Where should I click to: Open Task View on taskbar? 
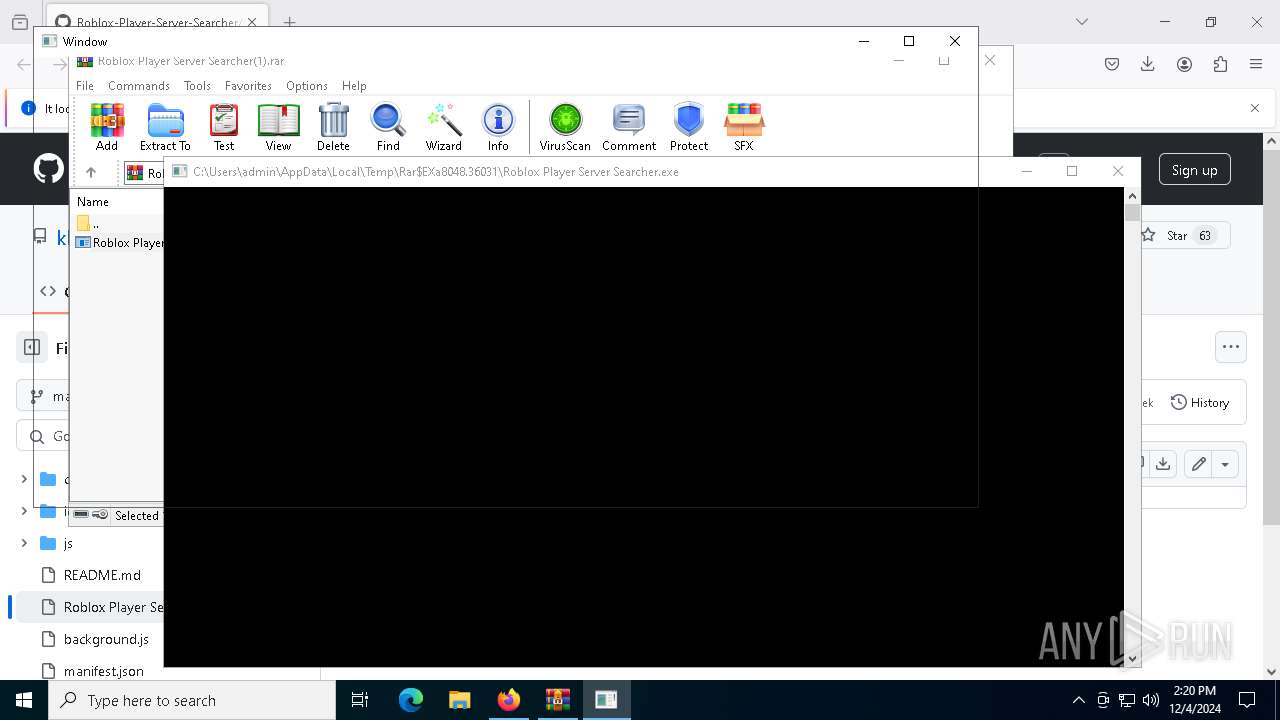(x=360, y=700)
